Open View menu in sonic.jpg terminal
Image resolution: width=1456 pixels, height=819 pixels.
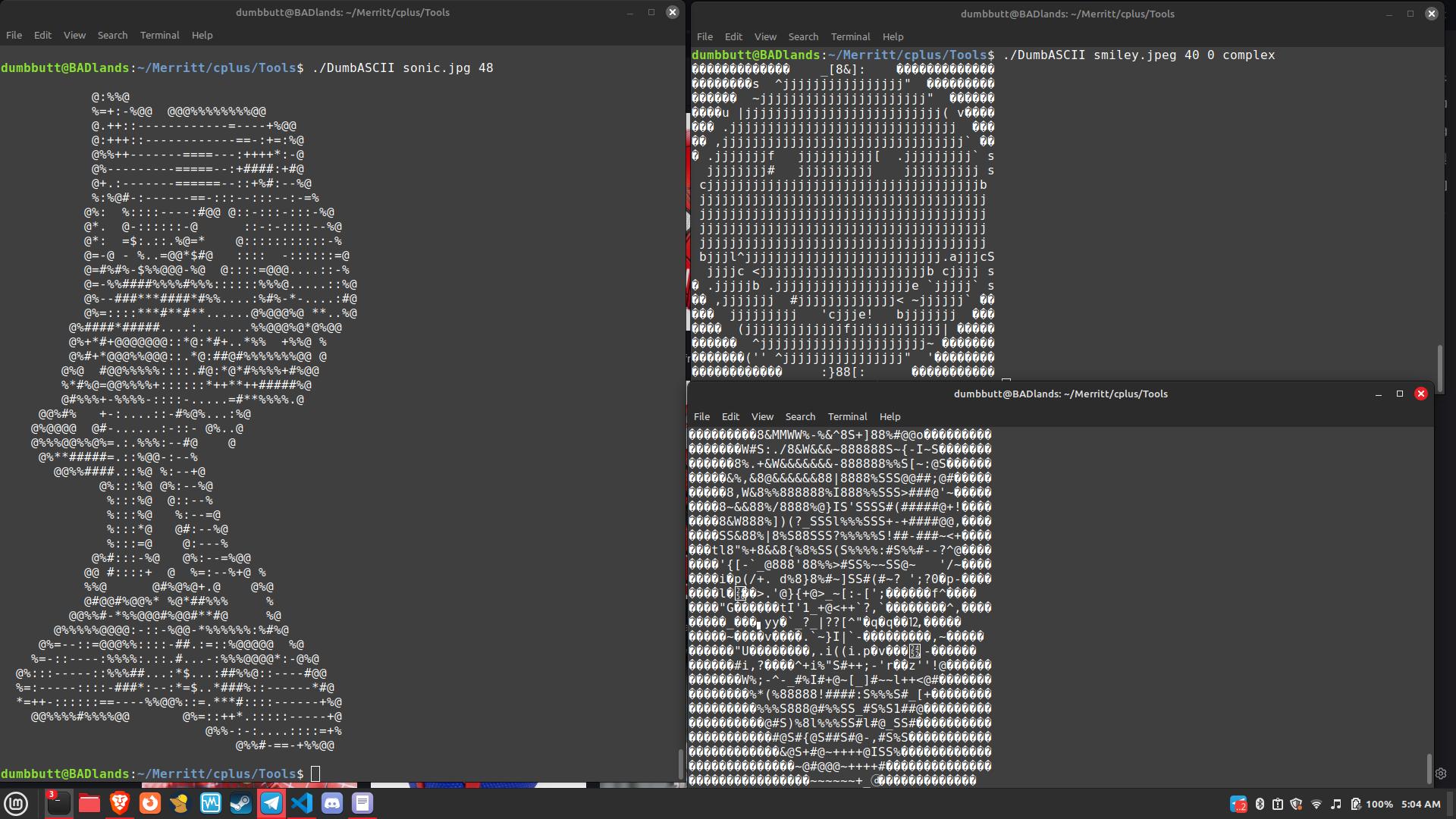pos(74,35)
